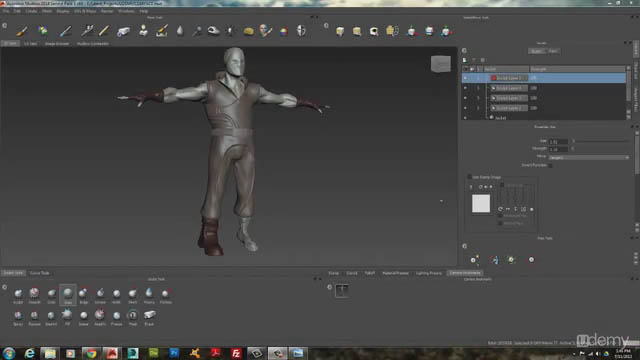640x360 pixels.
Task: Open the Mesh menu
Action: click(47, 11)
